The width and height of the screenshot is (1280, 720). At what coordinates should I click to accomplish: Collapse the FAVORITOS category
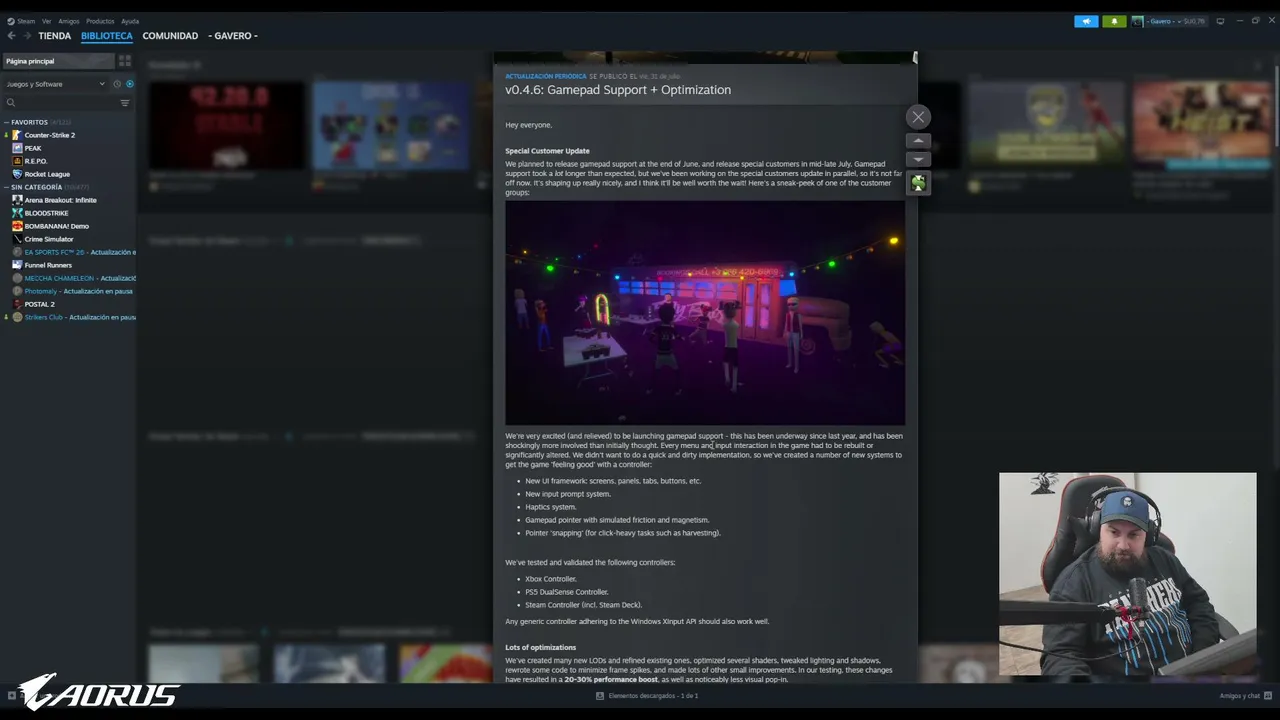(x=6, y=122)
